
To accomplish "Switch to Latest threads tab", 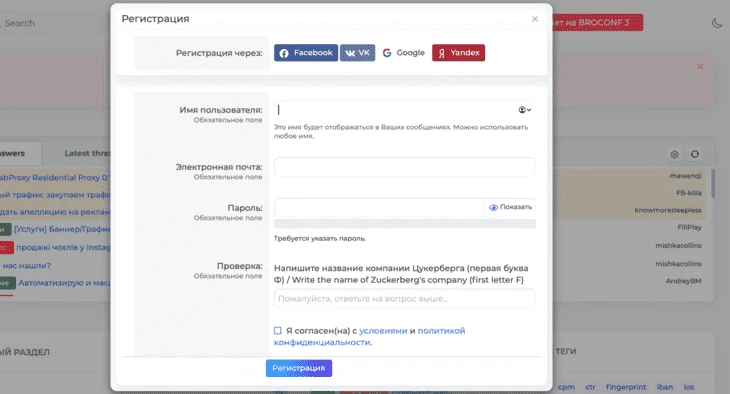I will (87, 153).
